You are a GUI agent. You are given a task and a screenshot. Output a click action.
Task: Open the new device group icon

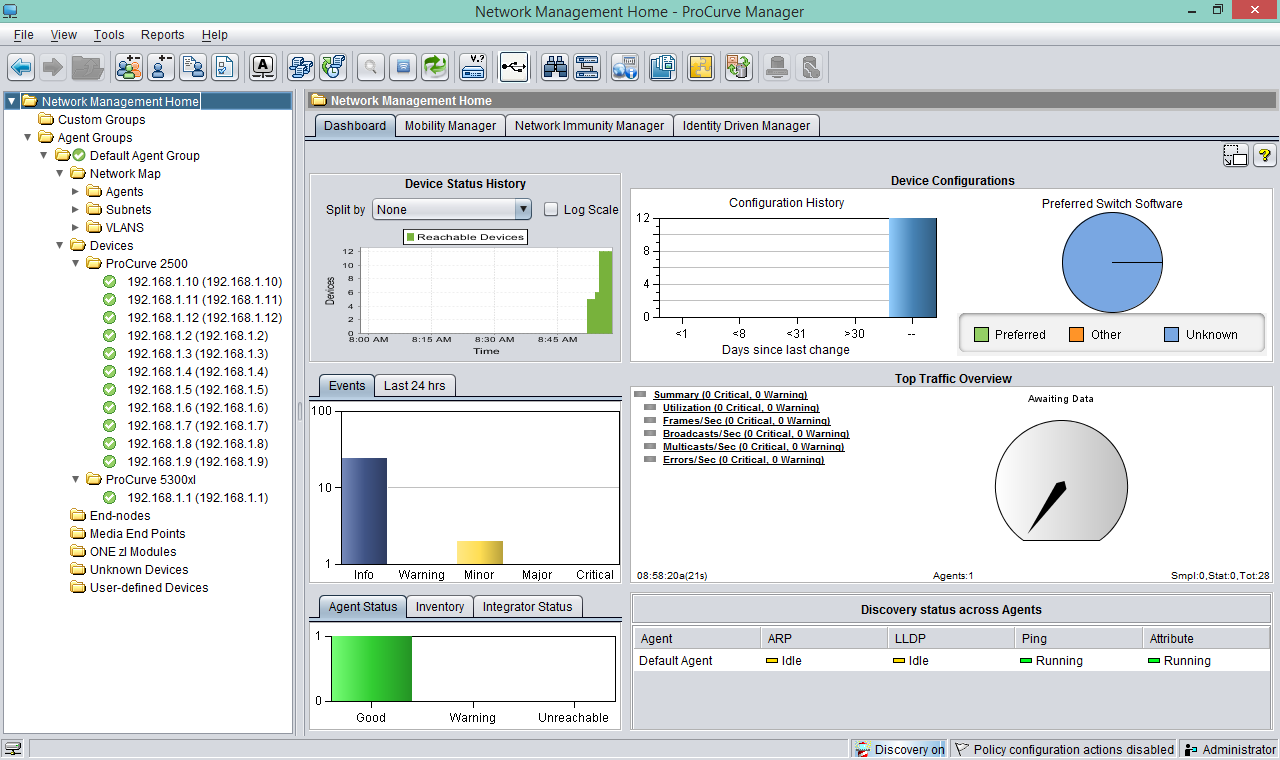[x=128, y=67]
